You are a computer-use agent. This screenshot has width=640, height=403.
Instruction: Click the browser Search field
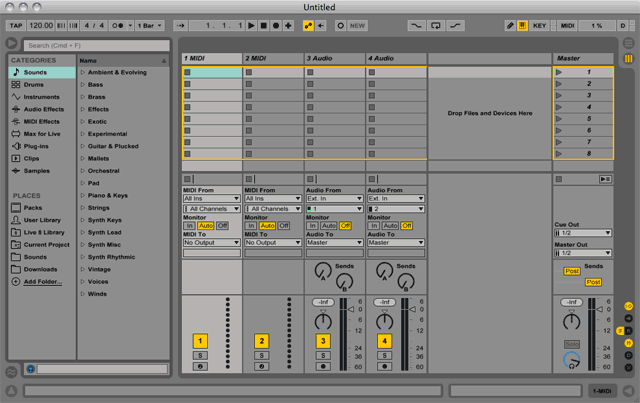(96, 45)
